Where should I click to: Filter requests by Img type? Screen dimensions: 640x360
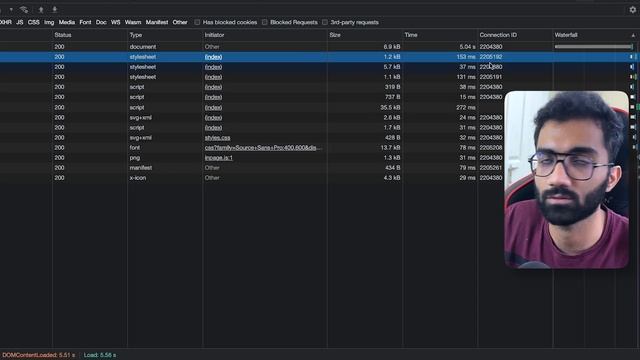[x=49, y=22]
